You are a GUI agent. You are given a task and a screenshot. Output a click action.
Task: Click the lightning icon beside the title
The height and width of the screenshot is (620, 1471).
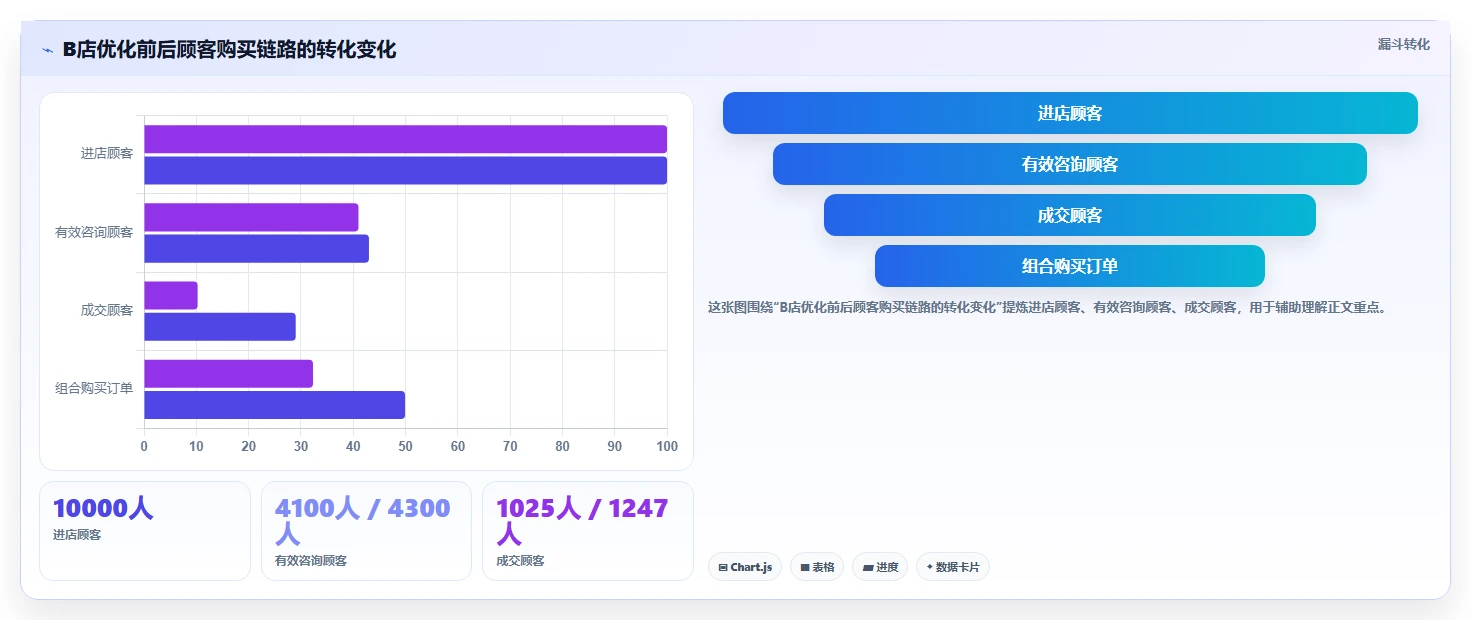point(47,50)
